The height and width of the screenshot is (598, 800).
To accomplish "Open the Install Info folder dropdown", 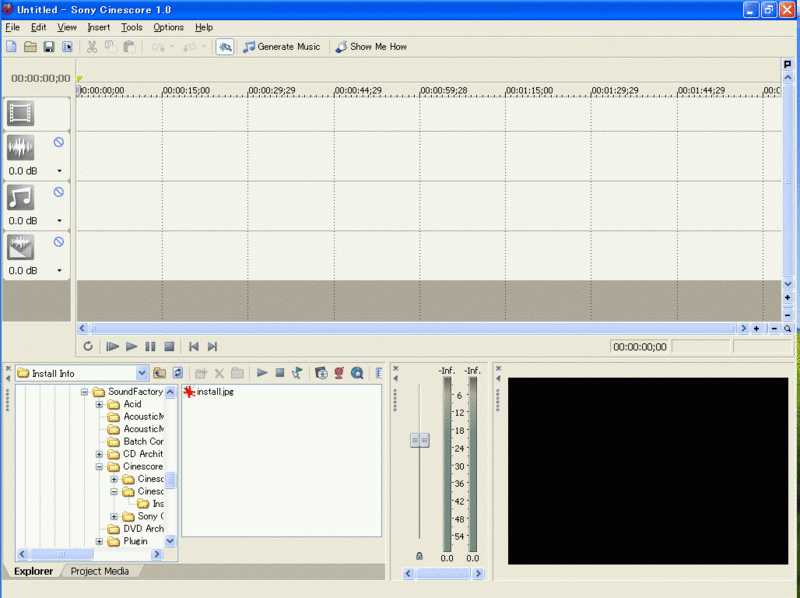I will tap(142, 373).
